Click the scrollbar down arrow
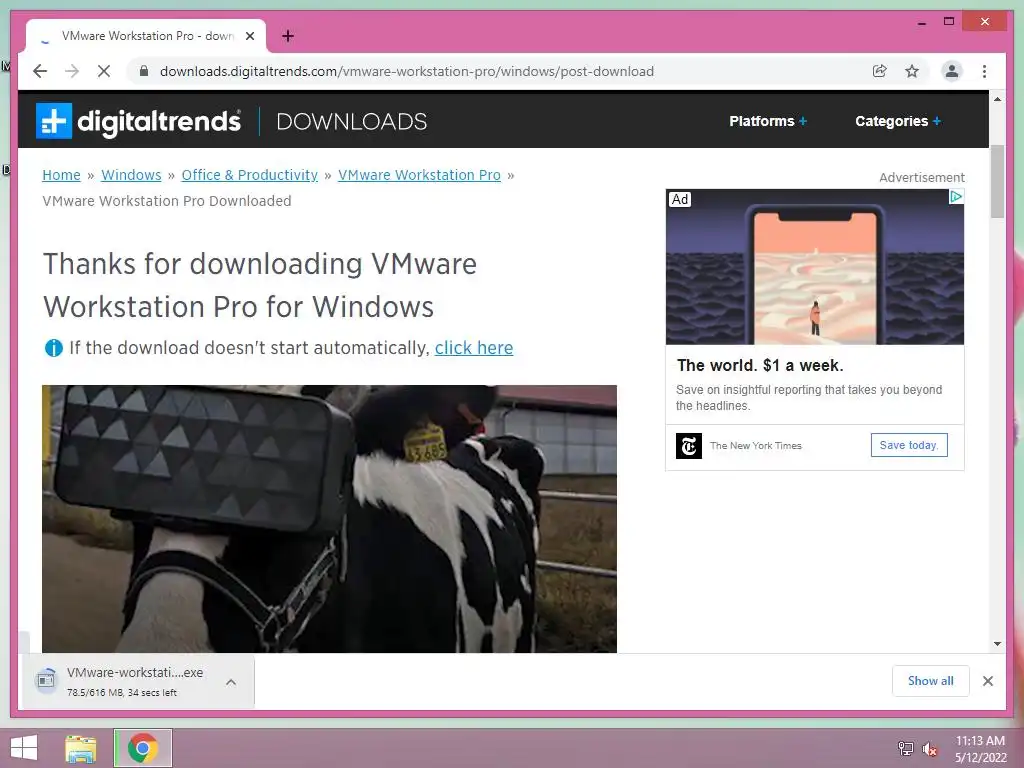1024x768 pixels. coord(997,644)
